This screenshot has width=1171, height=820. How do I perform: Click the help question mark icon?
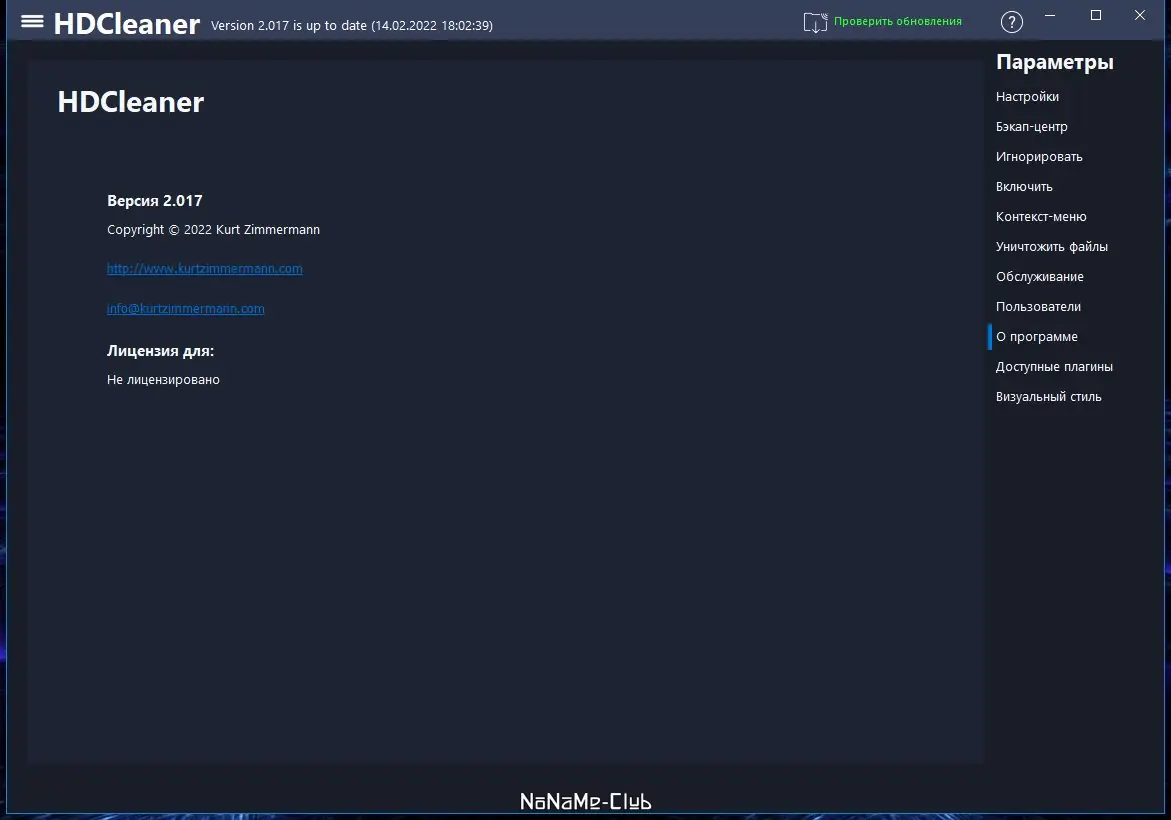point(1011,22)
